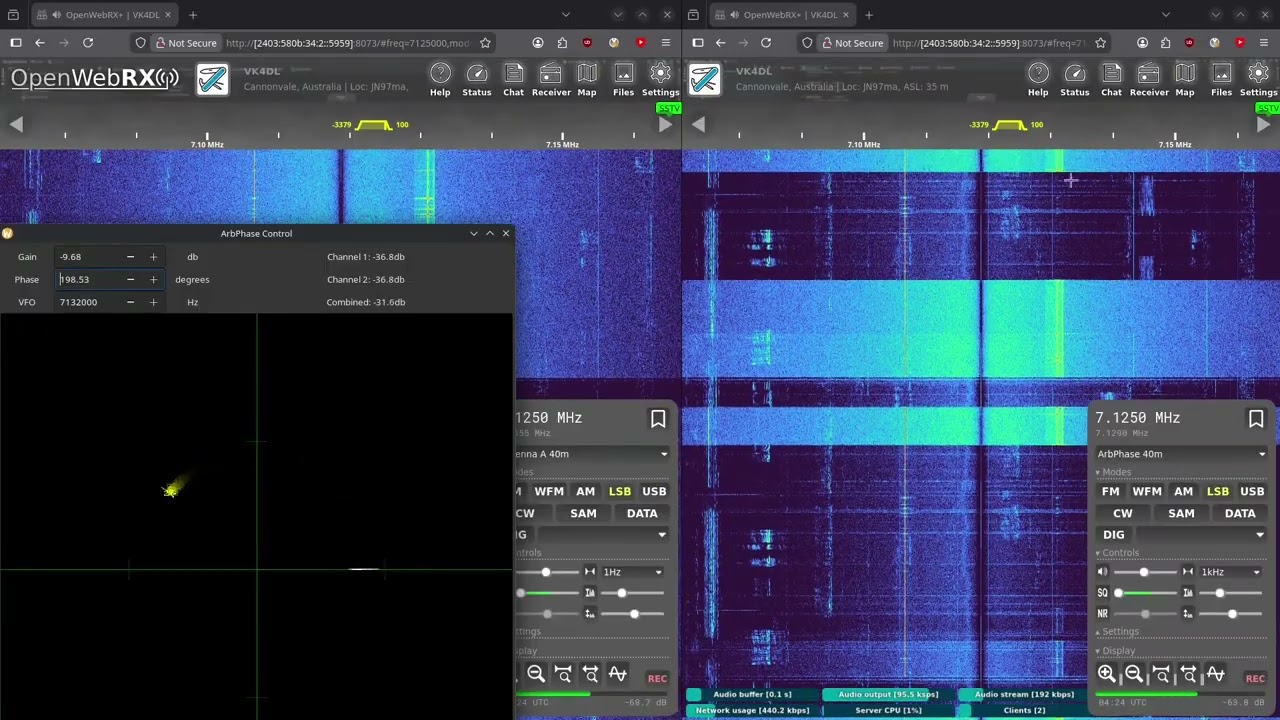Screen dimensions: 1280x720
Task: Open Chat in the right OpenWebRX window
Action: (x=1111, y=80)
